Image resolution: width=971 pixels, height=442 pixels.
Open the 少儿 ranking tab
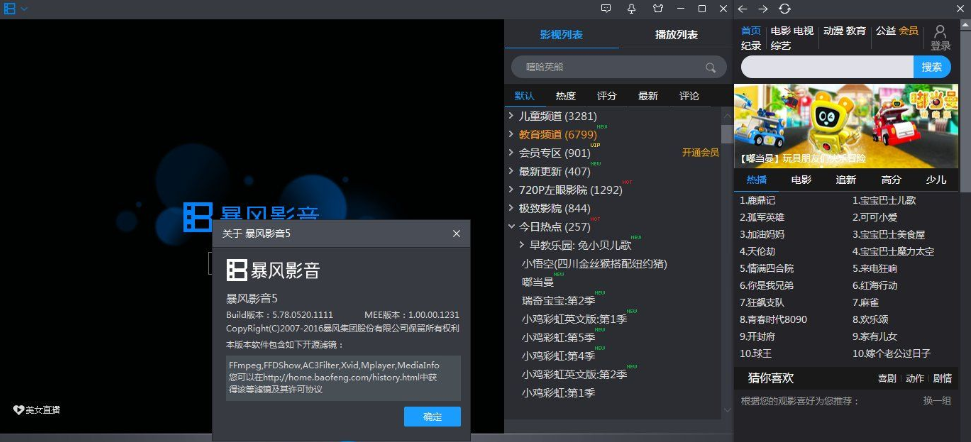936,180
